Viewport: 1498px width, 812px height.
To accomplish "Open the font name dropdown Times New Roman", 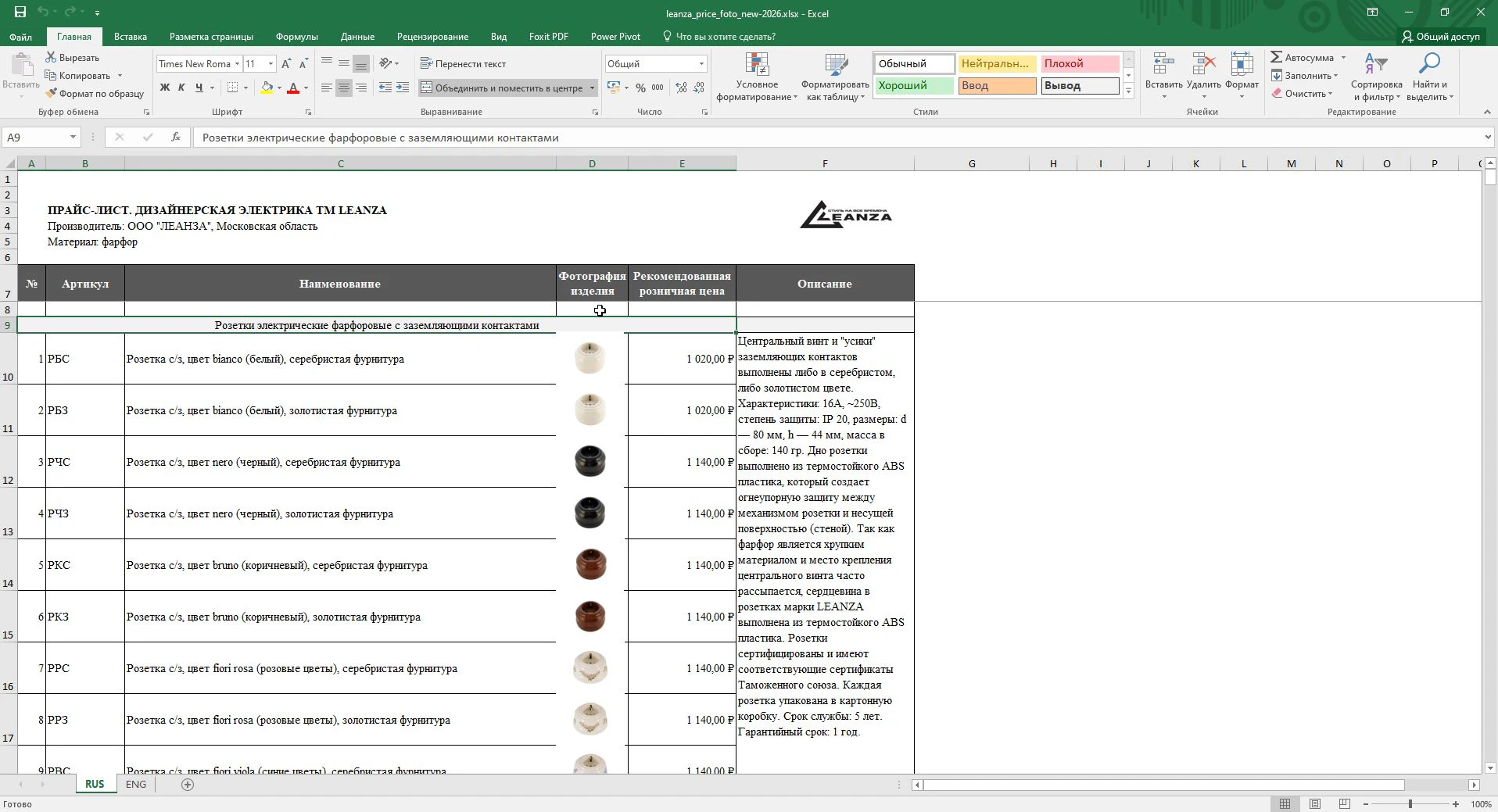I will pos(237,64).
